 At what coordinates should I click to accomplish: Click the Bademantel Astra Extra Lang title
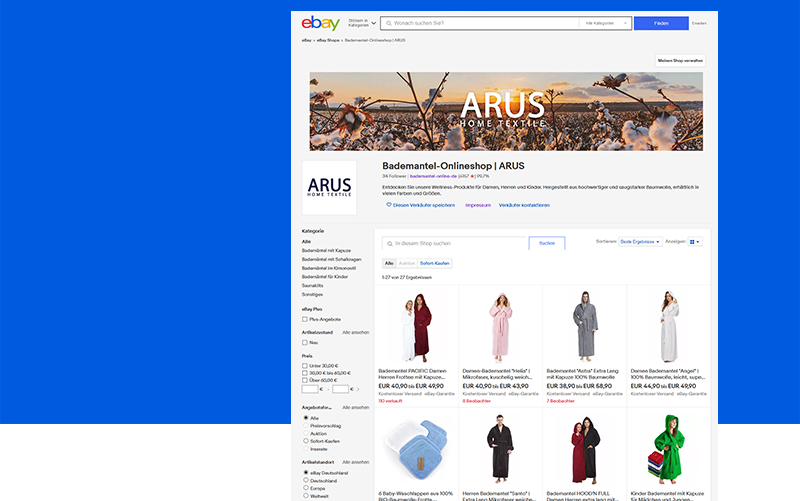(x=582, y=374)
